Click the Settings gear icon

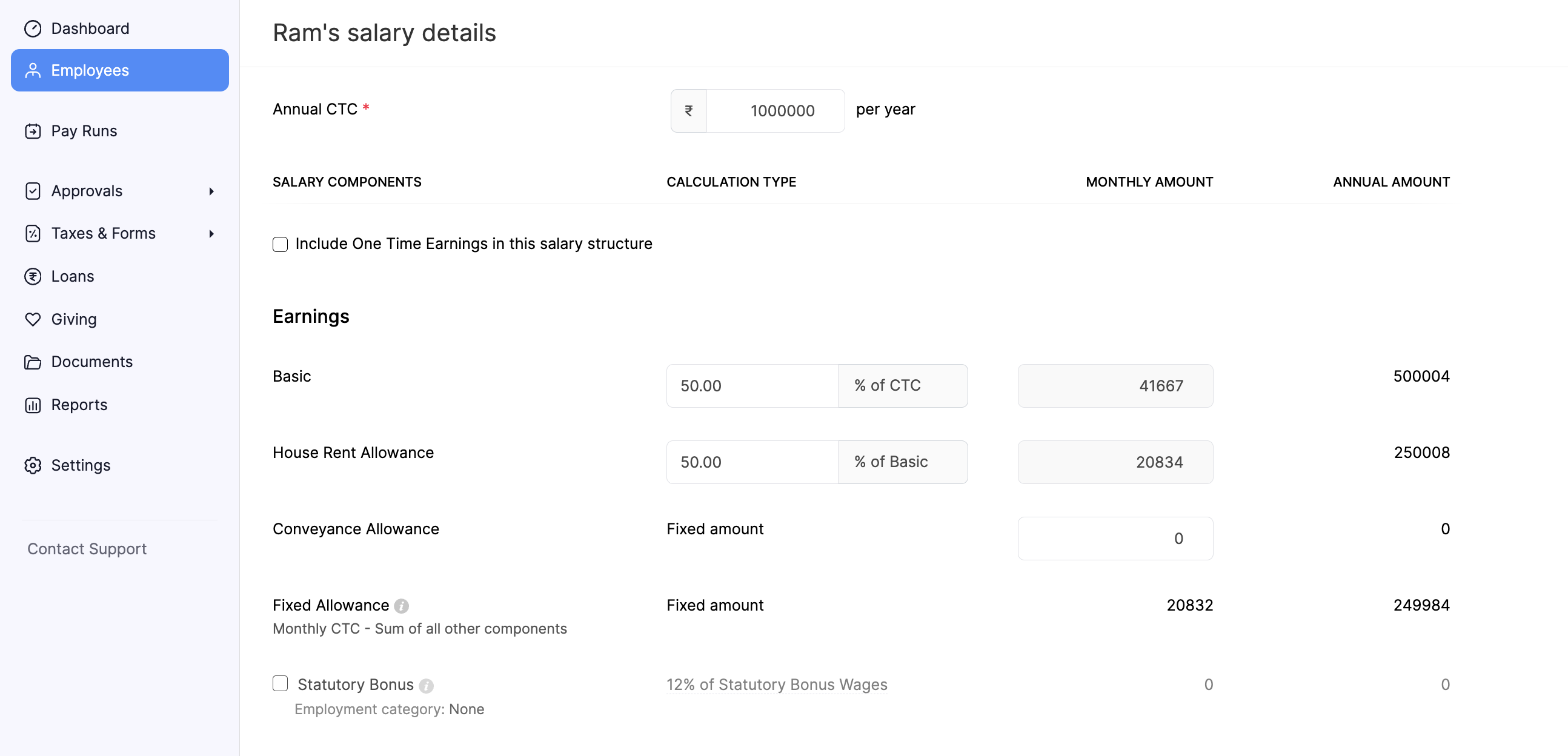tap(33, 465)
